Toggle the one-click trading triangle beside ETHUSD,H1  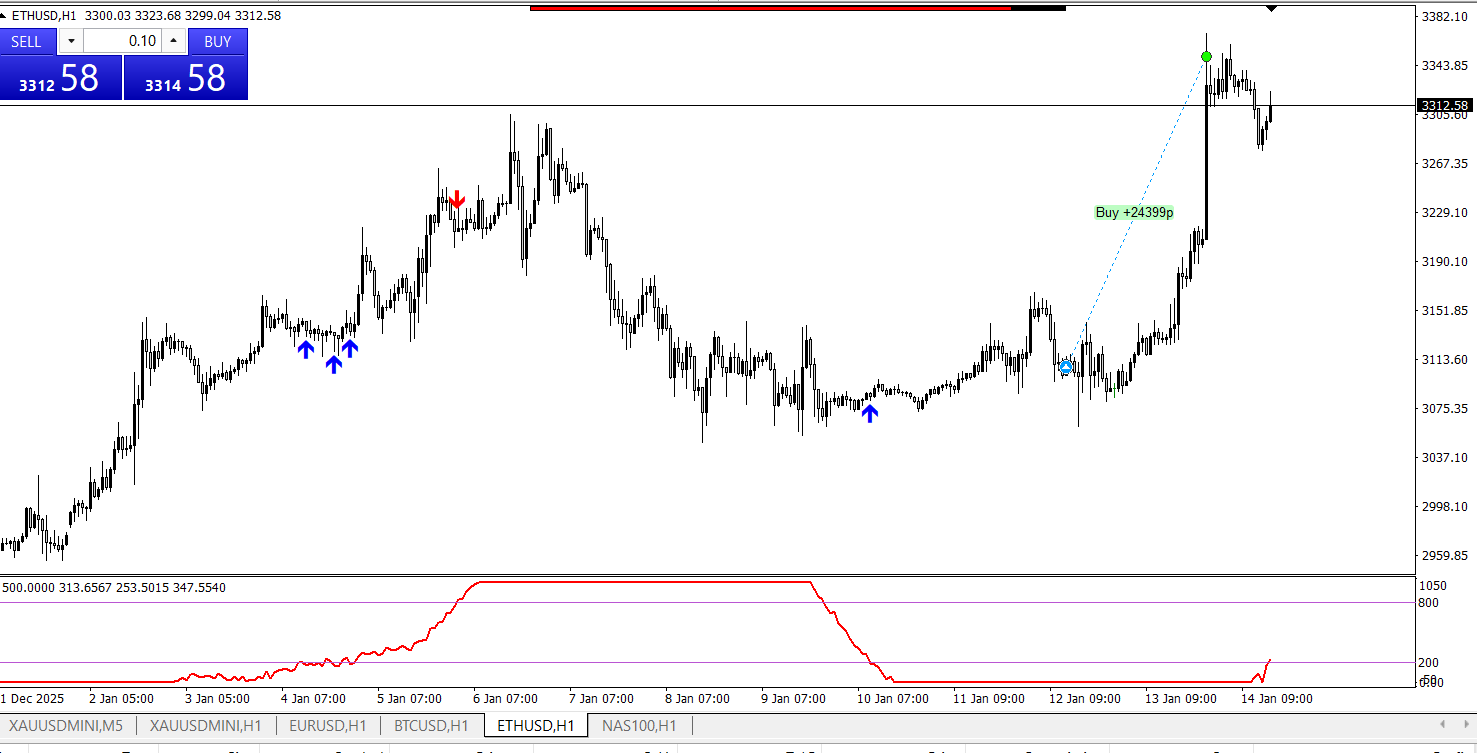[x=4, y=15]
